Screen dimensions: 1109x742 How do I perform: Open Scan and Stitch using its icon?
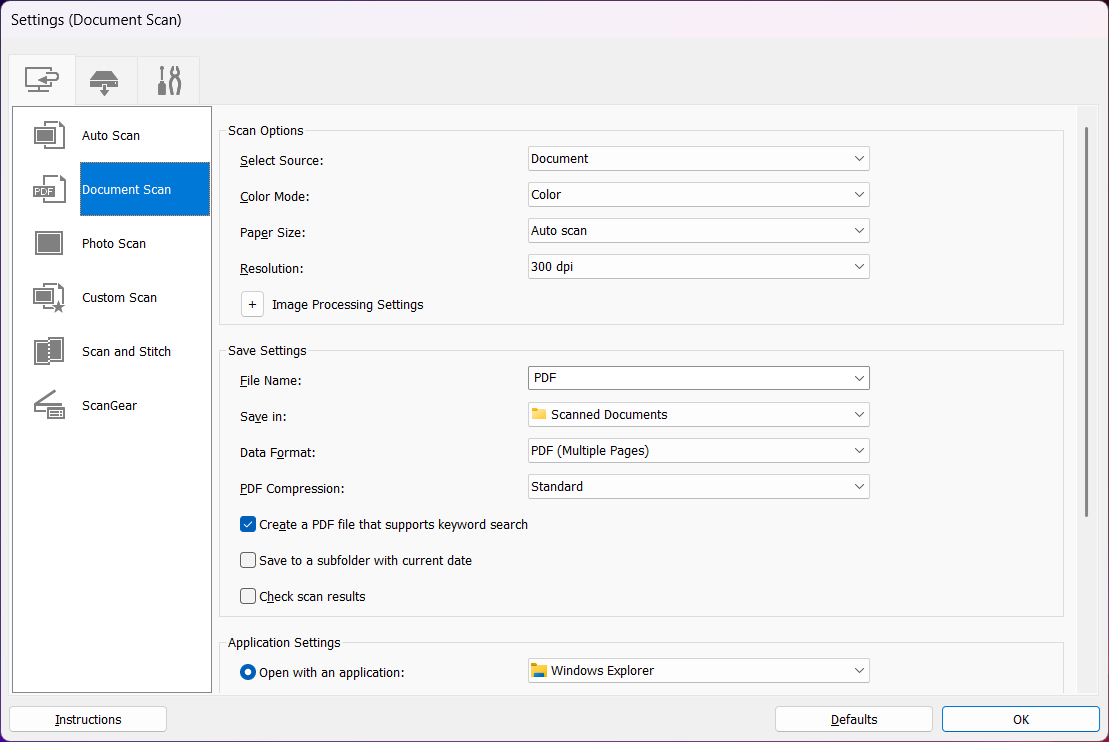49,351
